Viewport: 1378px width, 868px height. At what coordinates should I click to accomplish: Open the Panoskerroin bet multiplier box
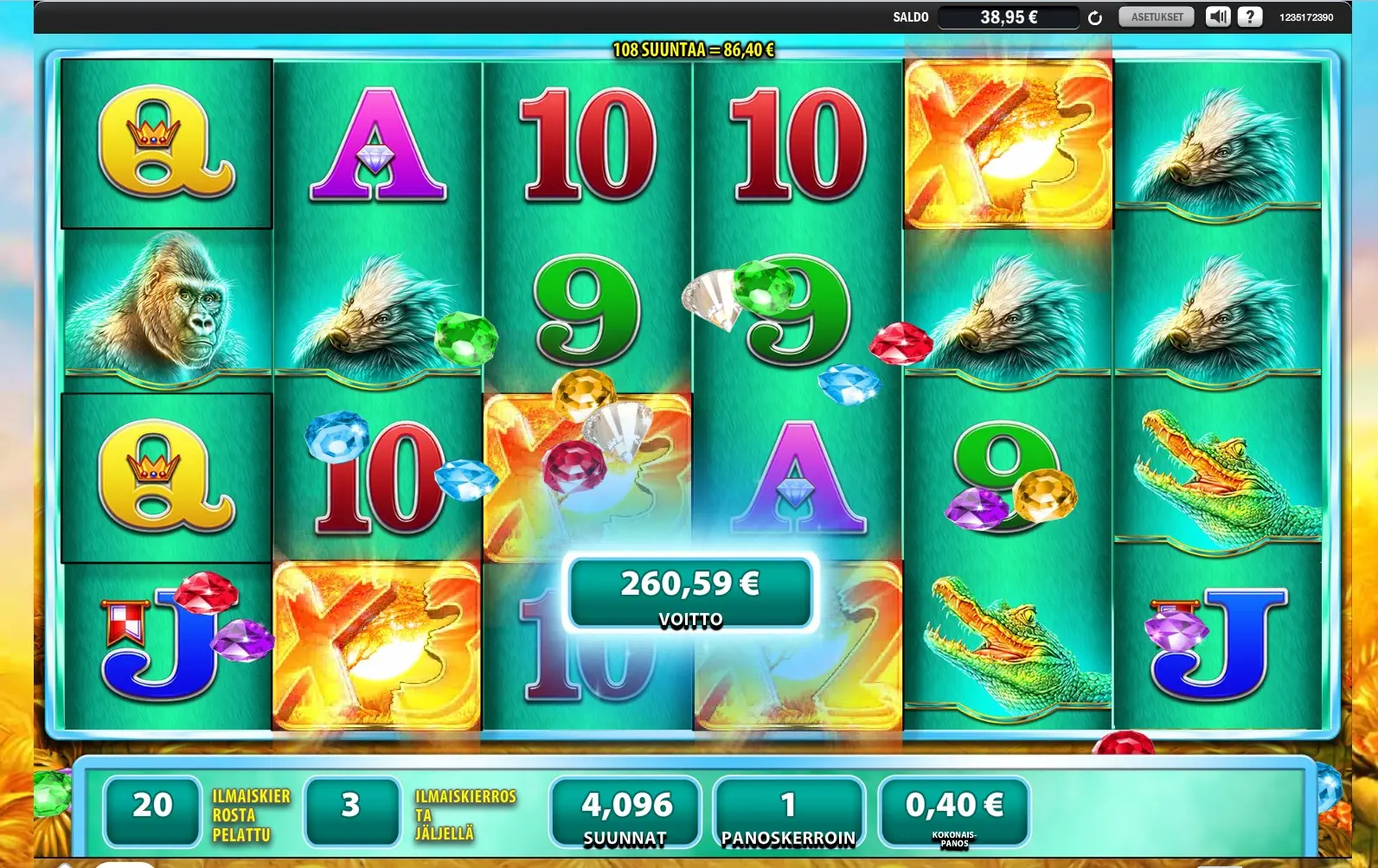(788, 813)
